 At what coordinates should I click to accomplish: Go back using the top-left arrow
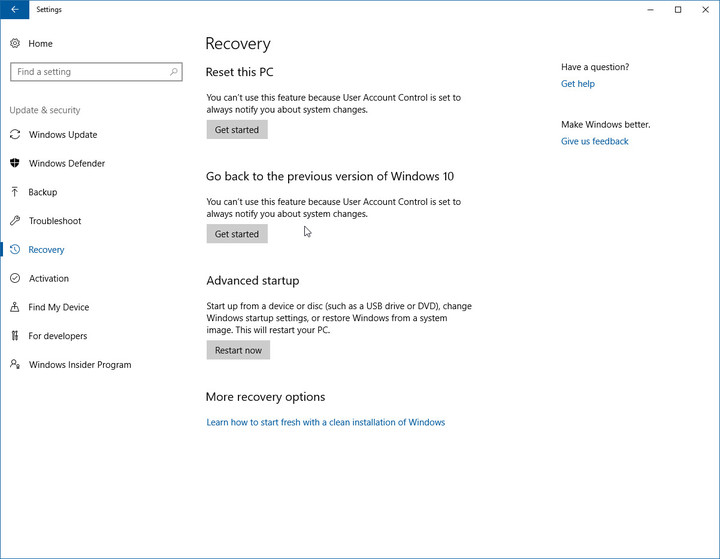click(15, 9)
